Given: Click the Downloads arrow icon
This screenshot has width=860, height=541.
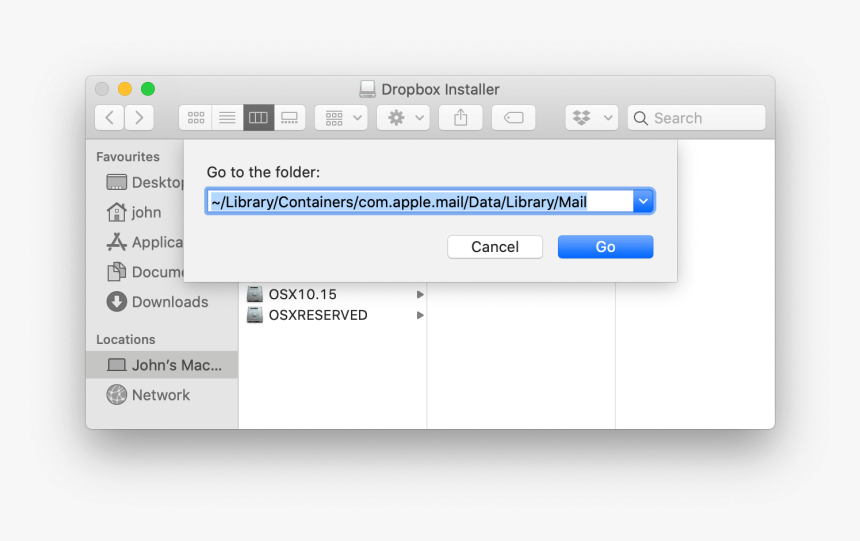Looking at the screenshot, I should tap(116, 302).
